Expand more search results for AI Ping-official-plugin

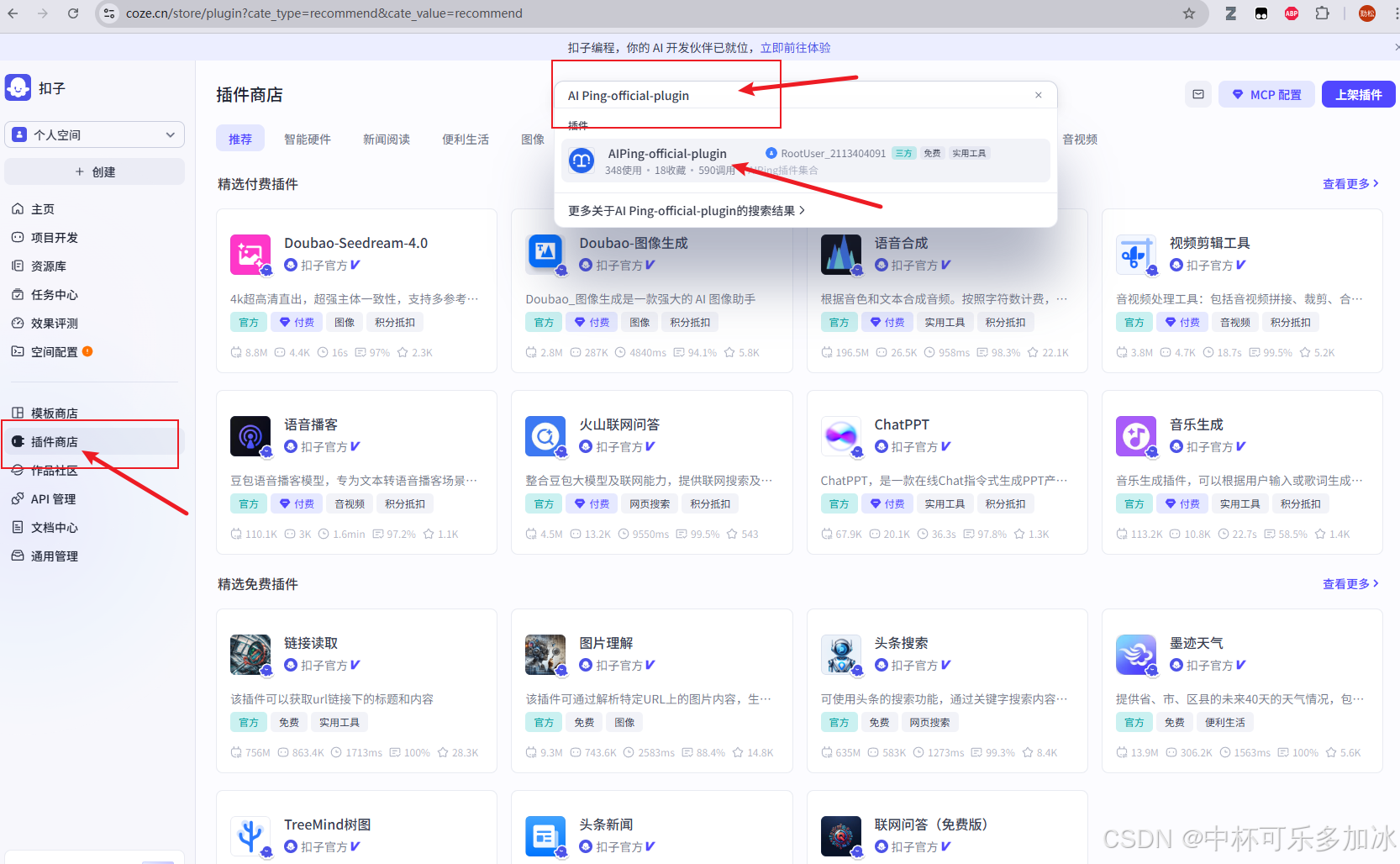point(687,210)
